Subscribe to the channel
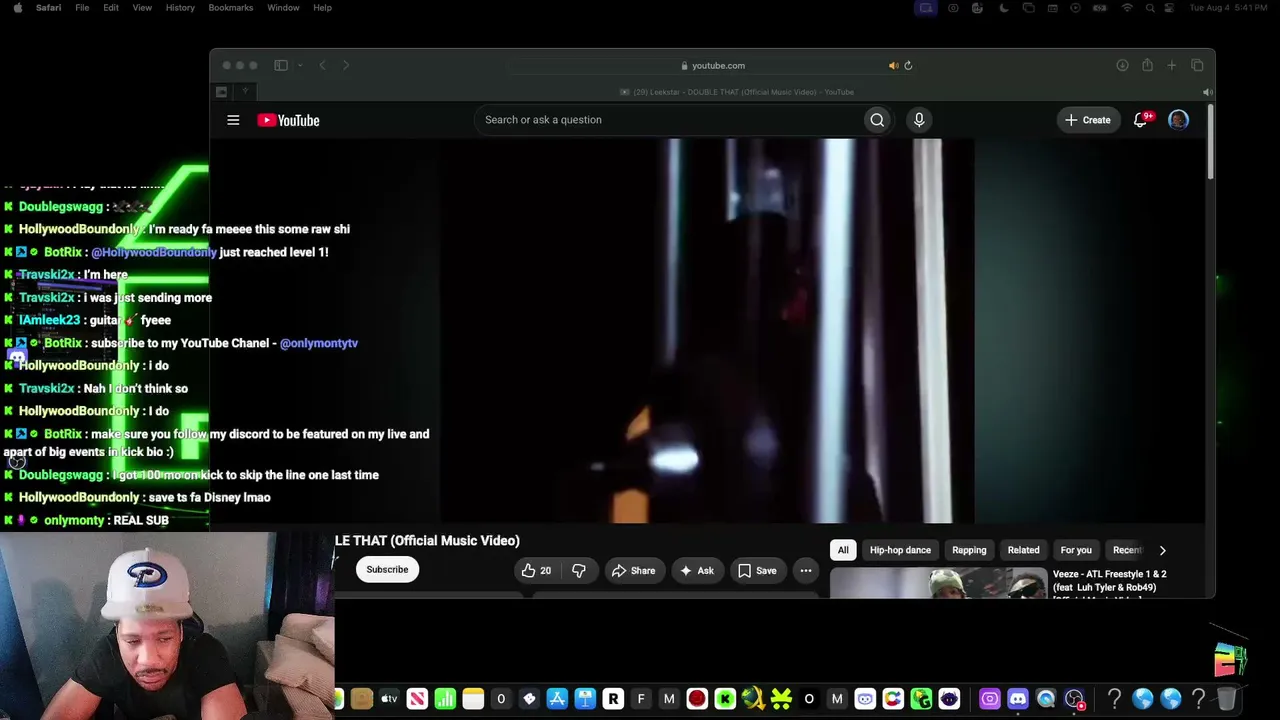 387,570
